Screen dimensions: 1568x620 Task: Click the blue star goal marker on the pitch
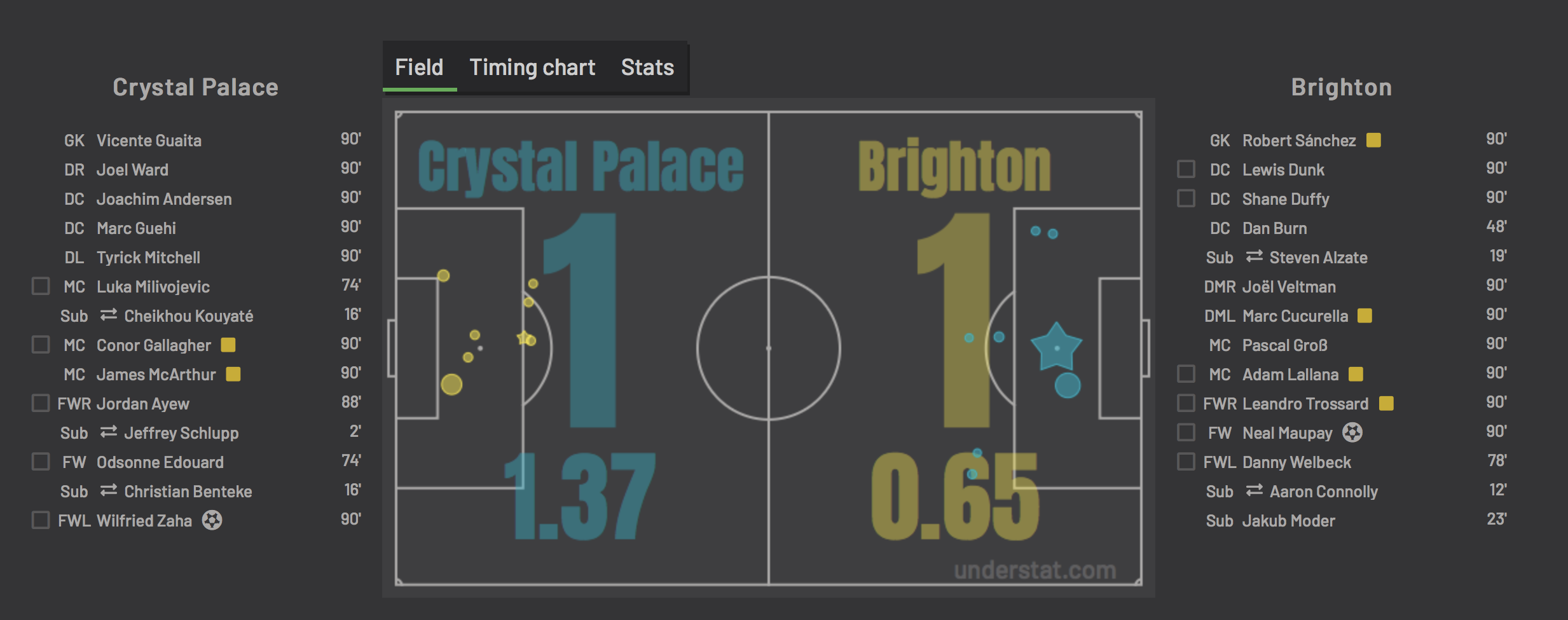point(1056,347)
